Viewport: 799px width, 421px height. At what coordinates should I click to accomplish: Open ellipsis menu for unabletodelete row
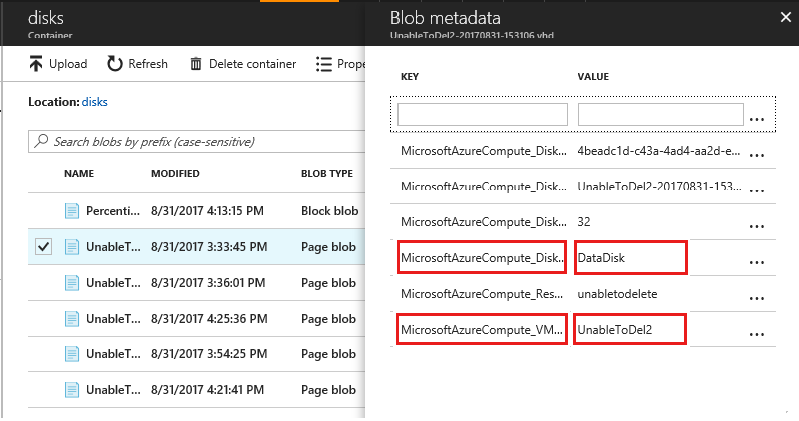757,295
